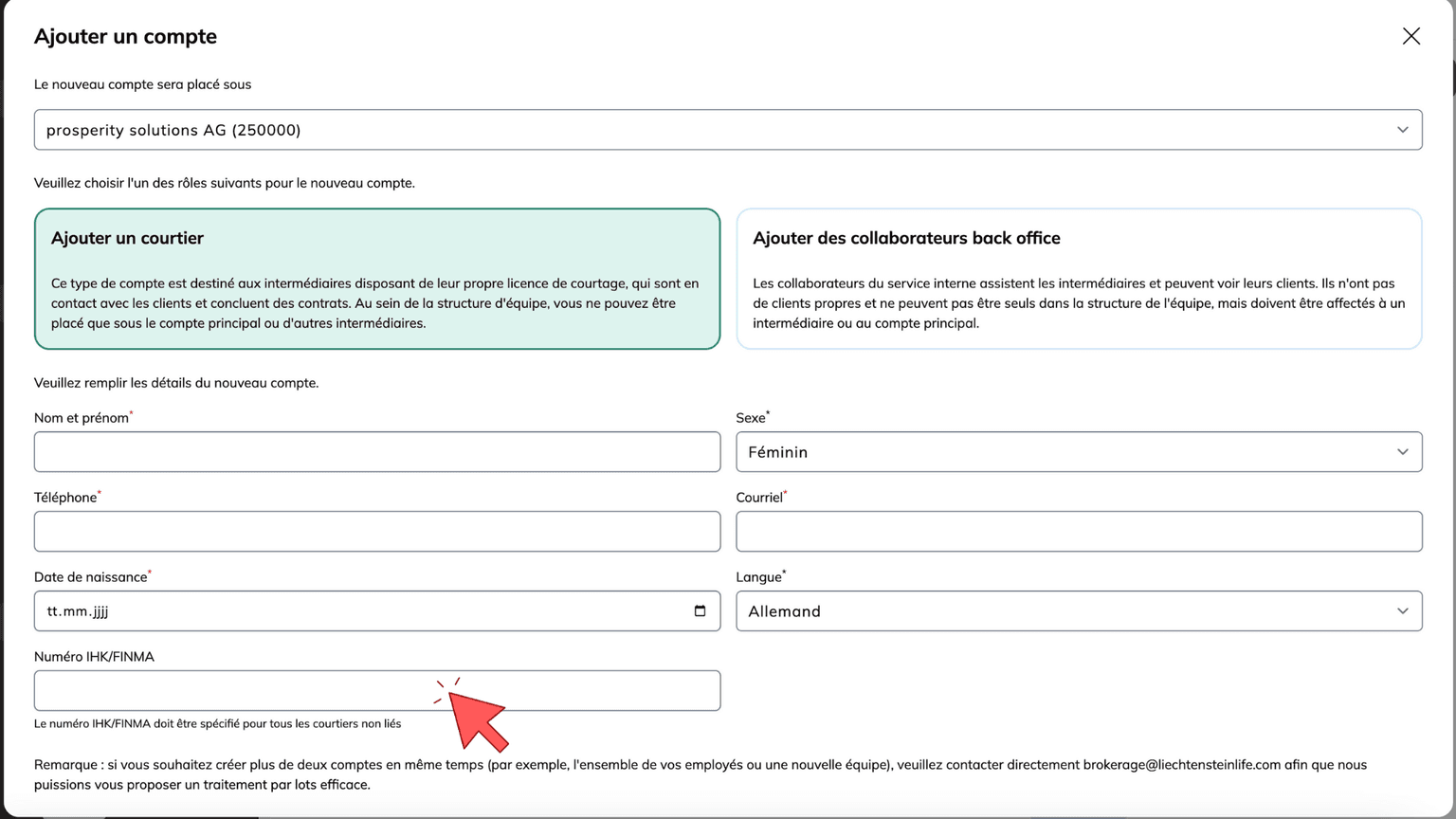Image resolution: width=1456 pixels, height=819 pixels.
Task: Click the Numéro IHK/FINMA field label
Action: pos(94,657)
